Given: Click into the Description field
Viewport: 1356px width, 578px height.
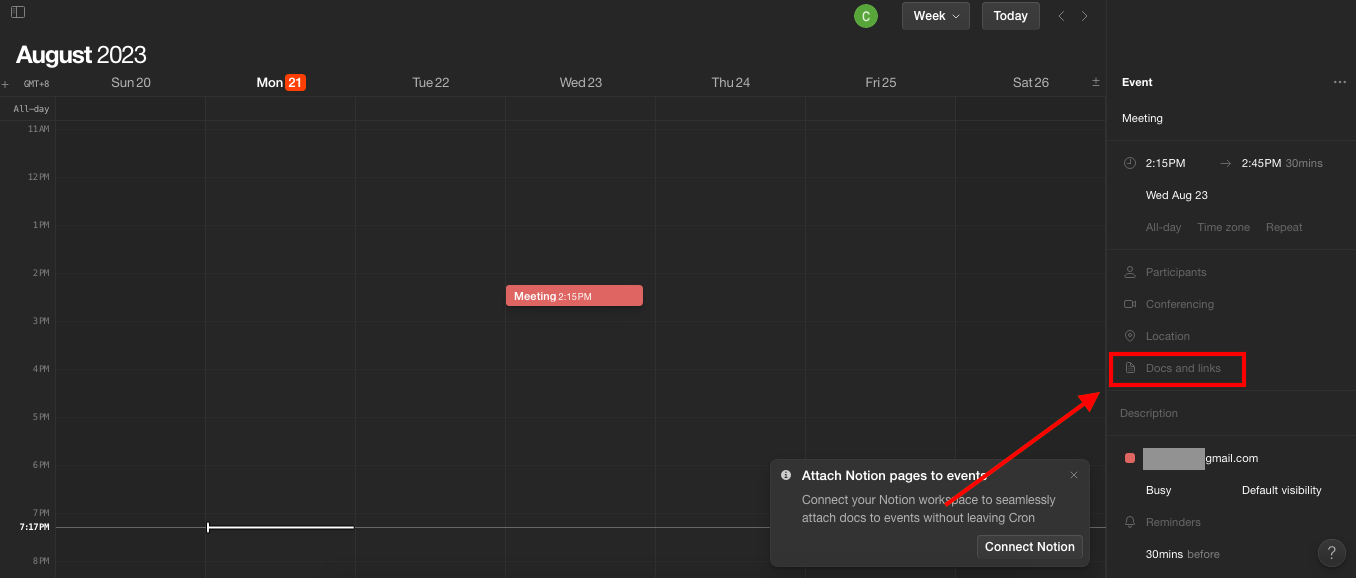Looking at the screenshot, I should 1149,413.
